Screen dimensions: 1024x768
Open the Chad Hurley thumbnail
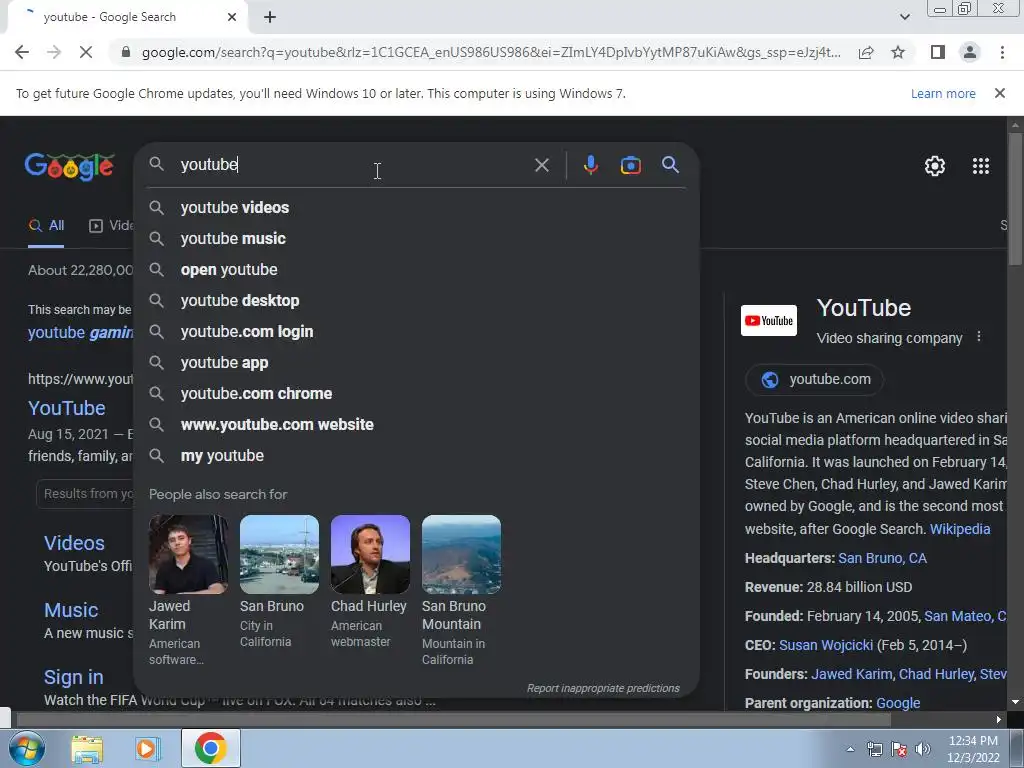pos(370,554)
